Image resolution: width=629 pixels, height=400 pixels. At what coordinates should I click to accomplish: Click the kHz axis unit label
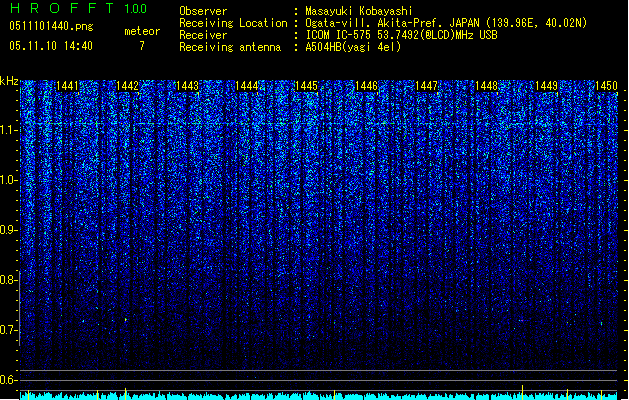[9, 81]
